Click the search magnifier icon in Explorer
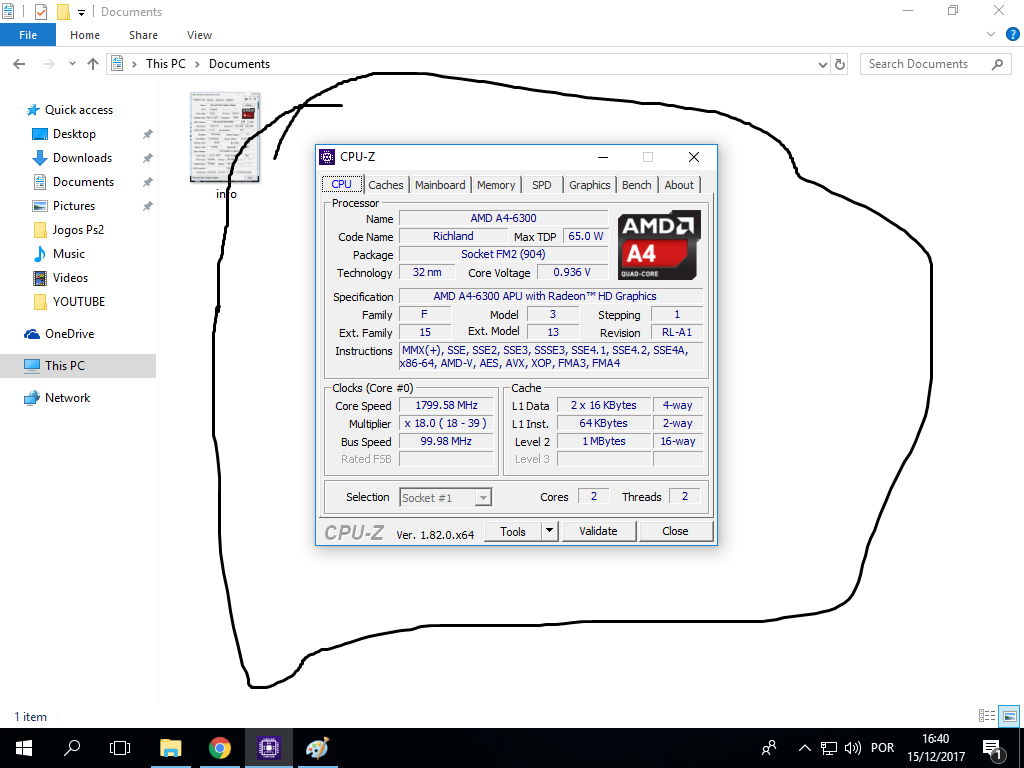 (x=997, y=64)
